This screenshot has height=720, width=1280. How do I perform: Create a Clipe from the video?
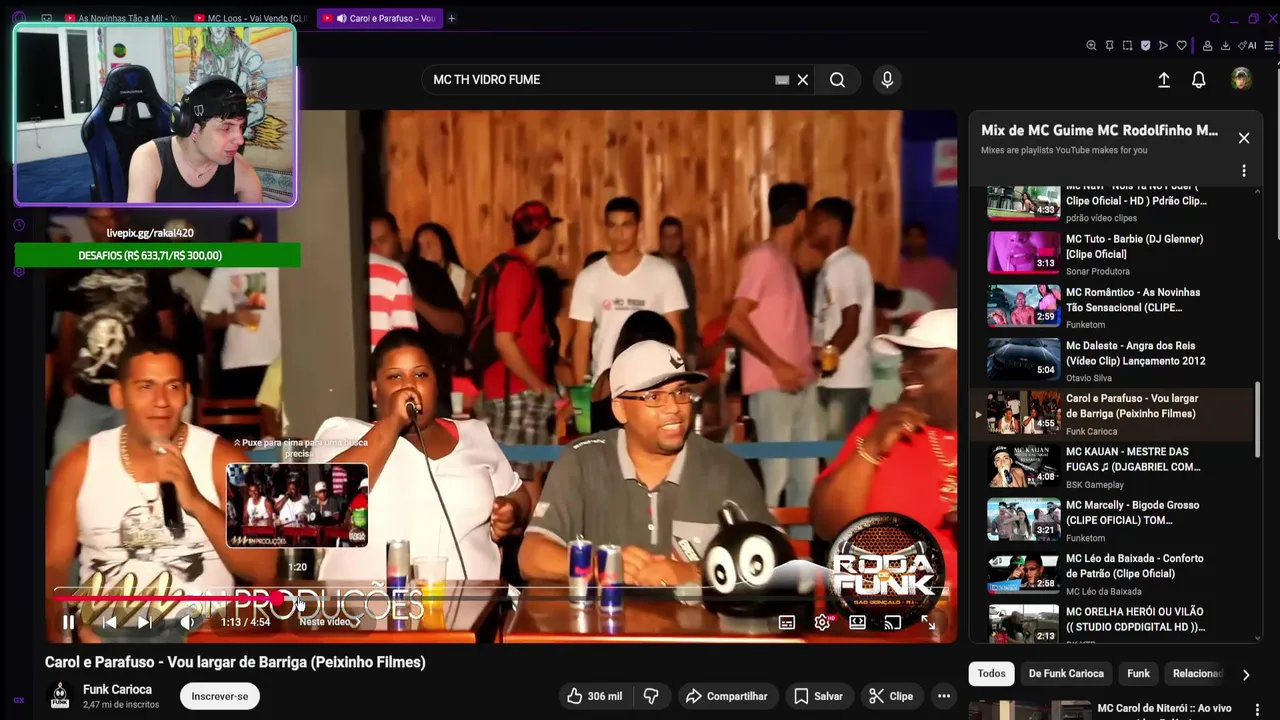[x=890, y=696]
